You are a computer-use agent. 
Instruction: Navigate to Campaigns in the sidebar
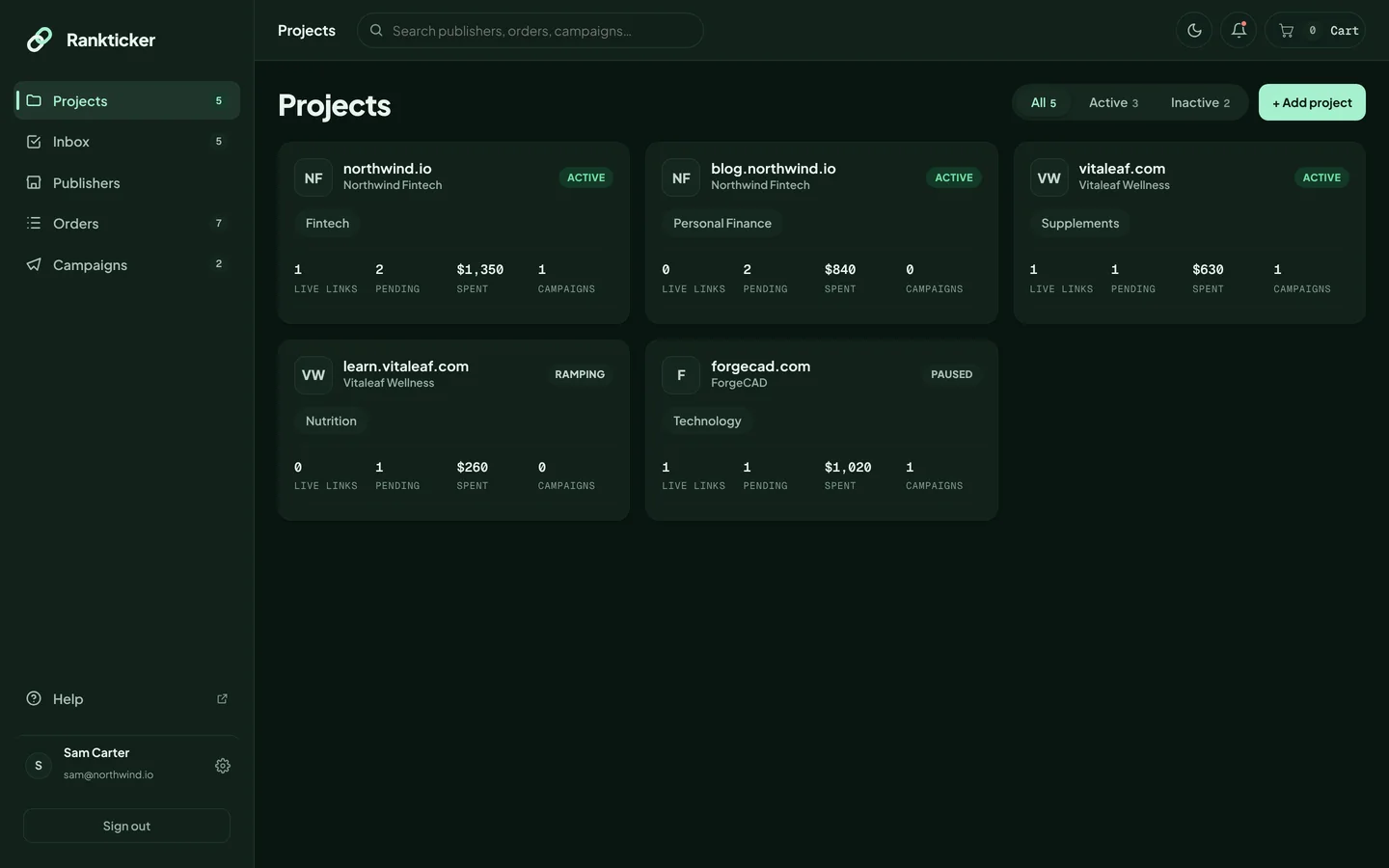click(x=126, y=264)
